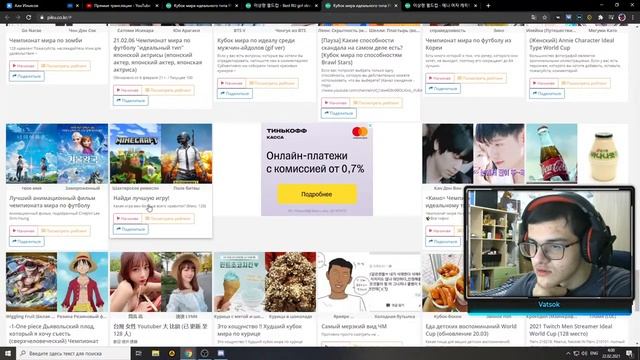
Task: Start the 'Найди лучшую игру!' cup
Action: (x=127, y=218)
